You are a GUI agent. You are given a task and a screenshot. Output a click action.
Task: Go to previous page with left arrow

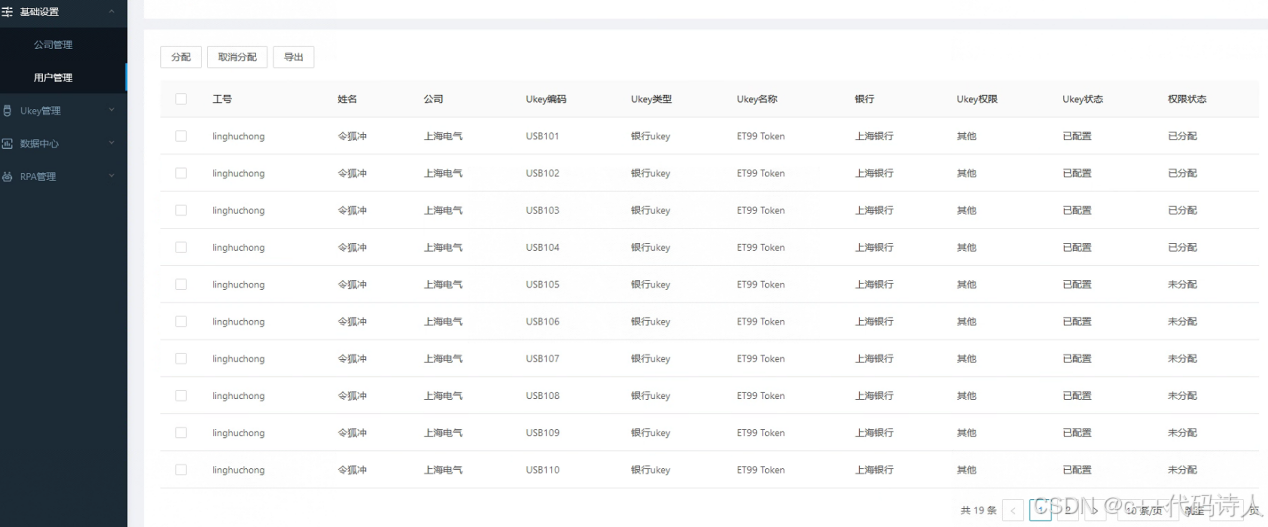pos(1013,510)
